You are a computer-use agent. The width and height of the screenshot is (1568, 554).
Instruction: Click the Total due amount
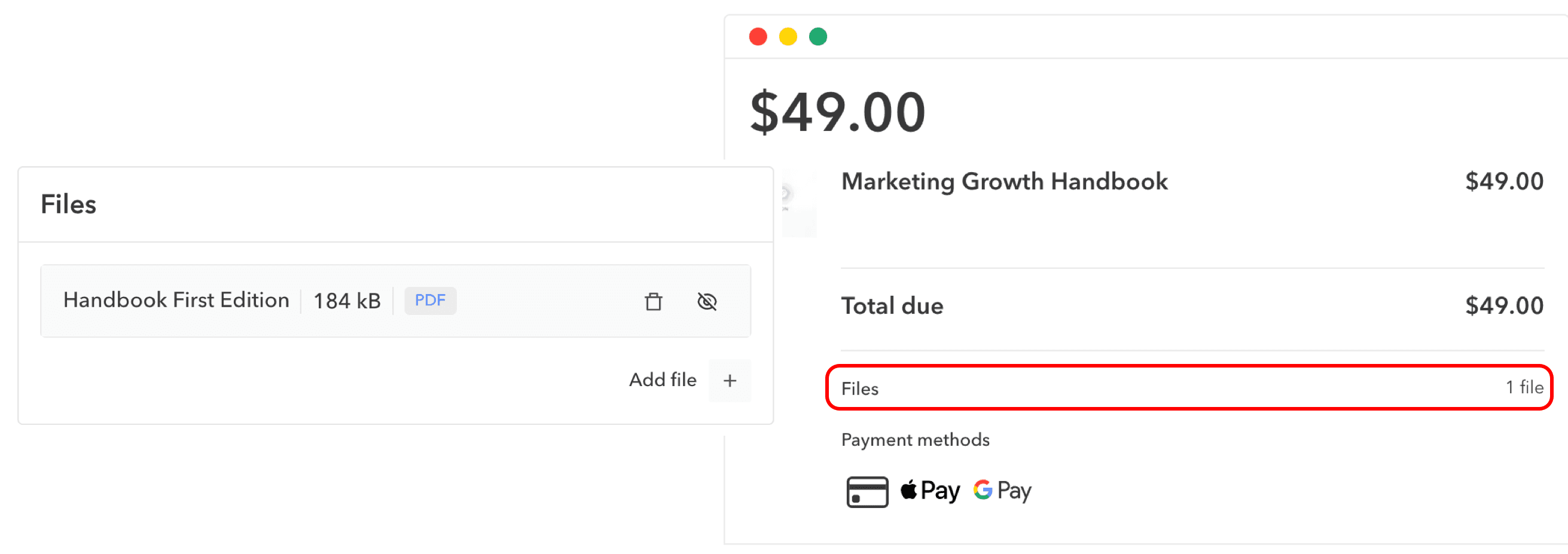point(1503,305)
